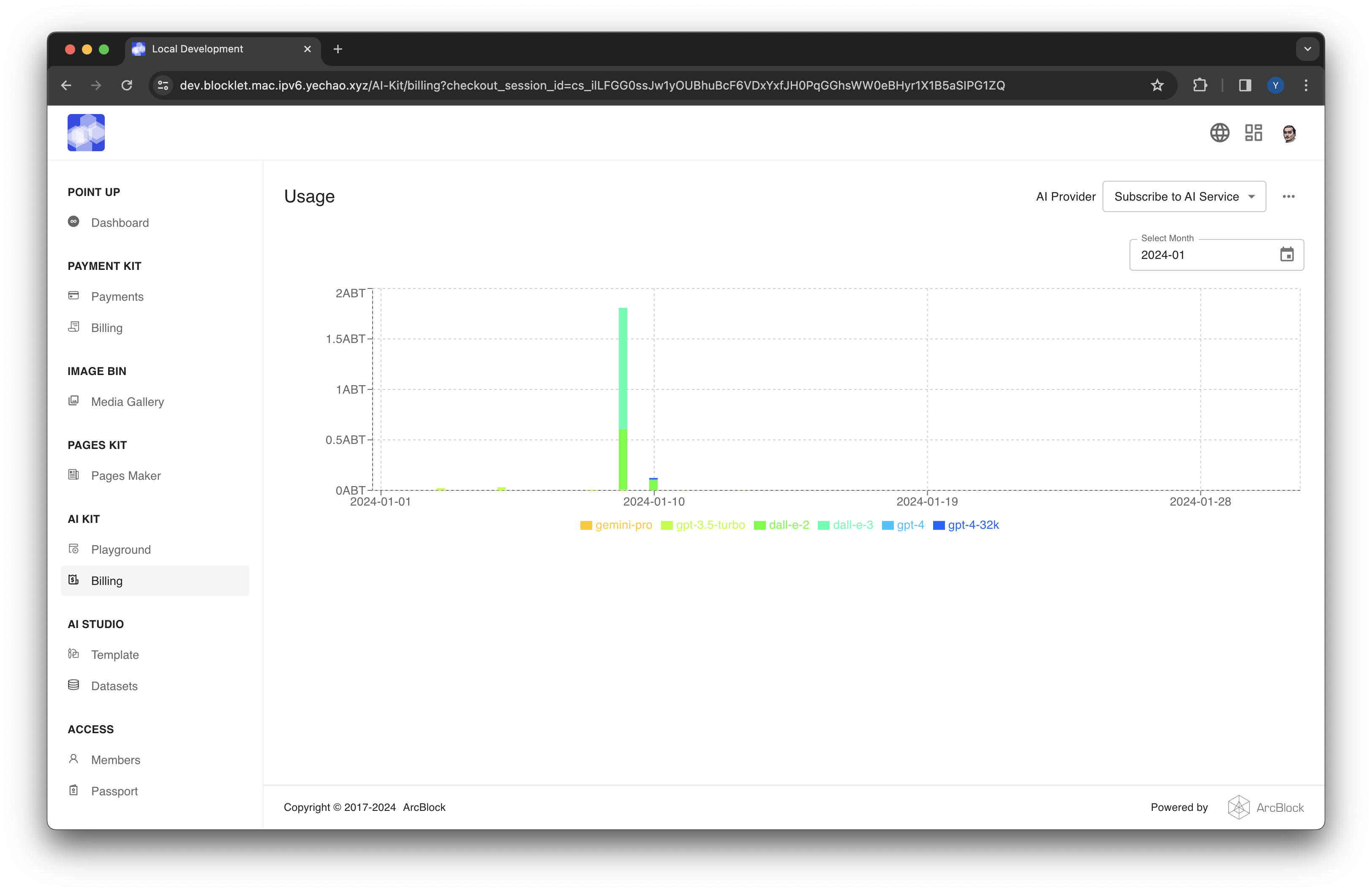This screenshot has width=1372, height=892.
Task: Open the Template section in AI Studio
Action: coord(115,655)
